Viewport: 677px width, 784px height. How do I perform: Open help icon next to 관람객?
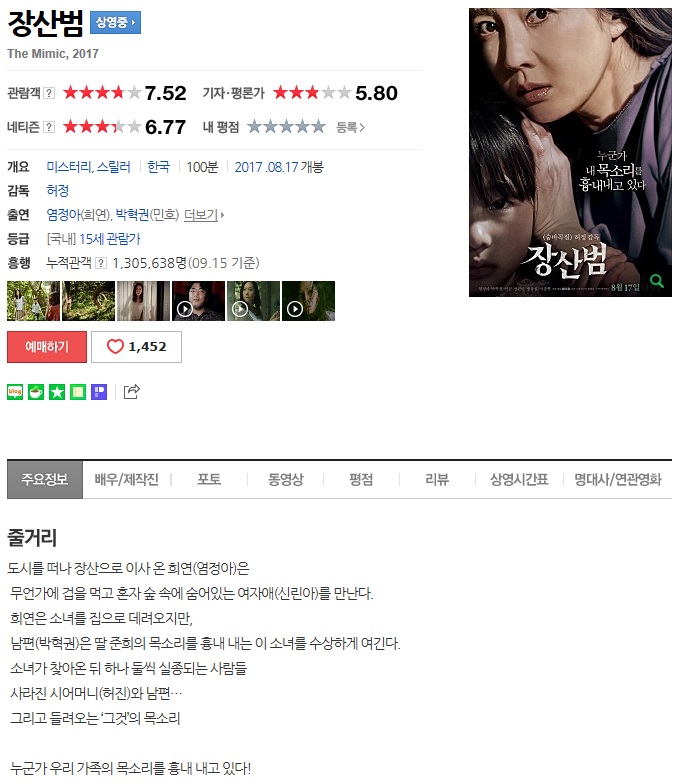pyautogui.click(x=49, y=93)
